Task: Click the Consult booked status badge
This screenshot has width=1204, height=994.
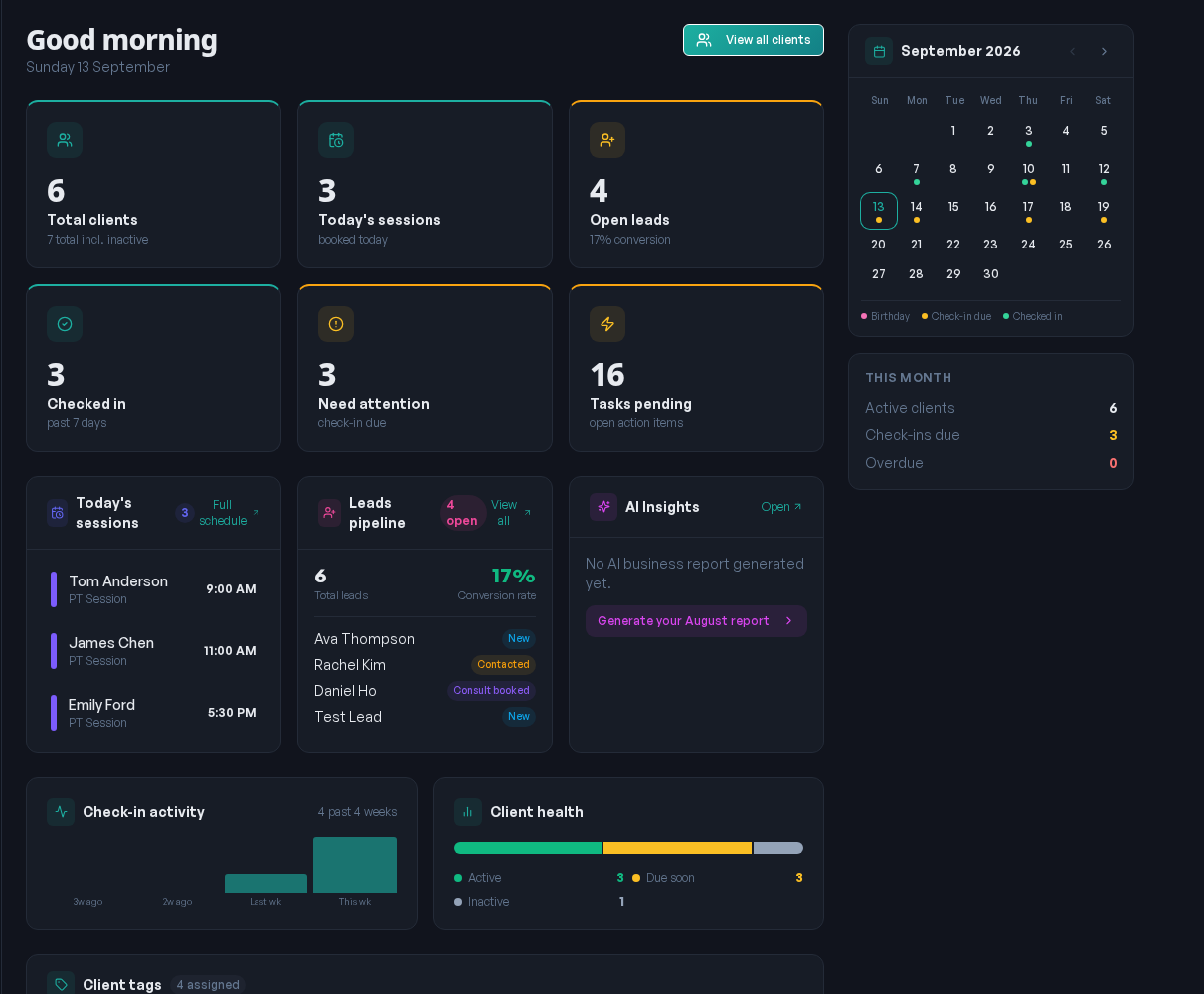Action: [x=491, y=691]
